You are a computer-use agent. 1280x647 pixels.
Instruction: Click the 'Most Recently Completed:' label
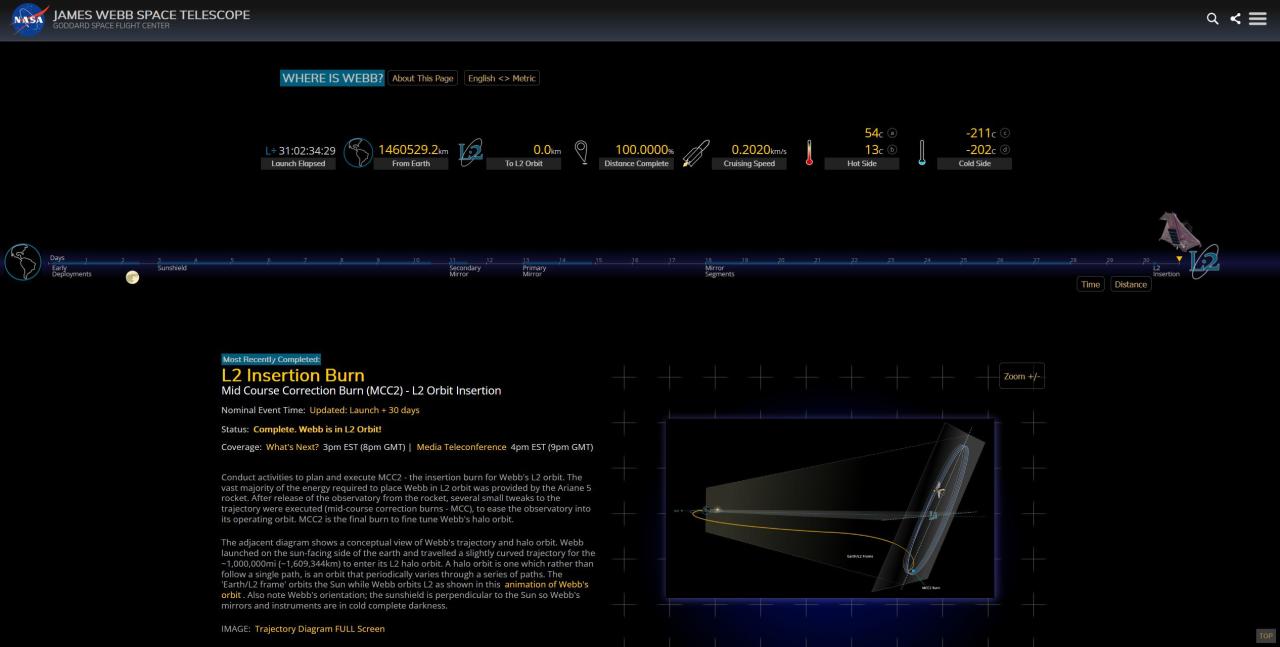point(271,359)
